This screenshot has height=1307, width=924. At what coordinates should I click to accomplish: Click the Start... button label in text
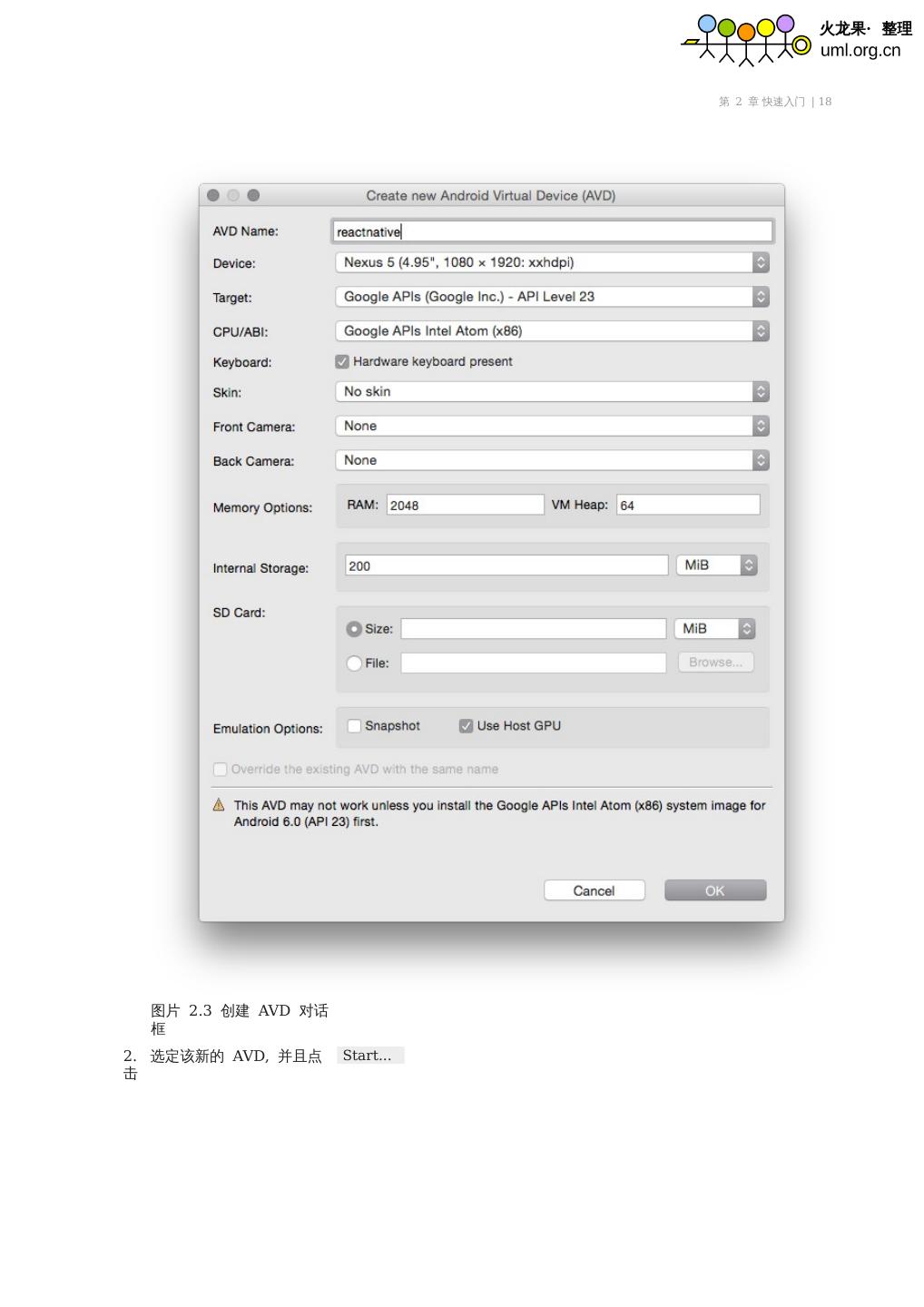(370, 1055)
